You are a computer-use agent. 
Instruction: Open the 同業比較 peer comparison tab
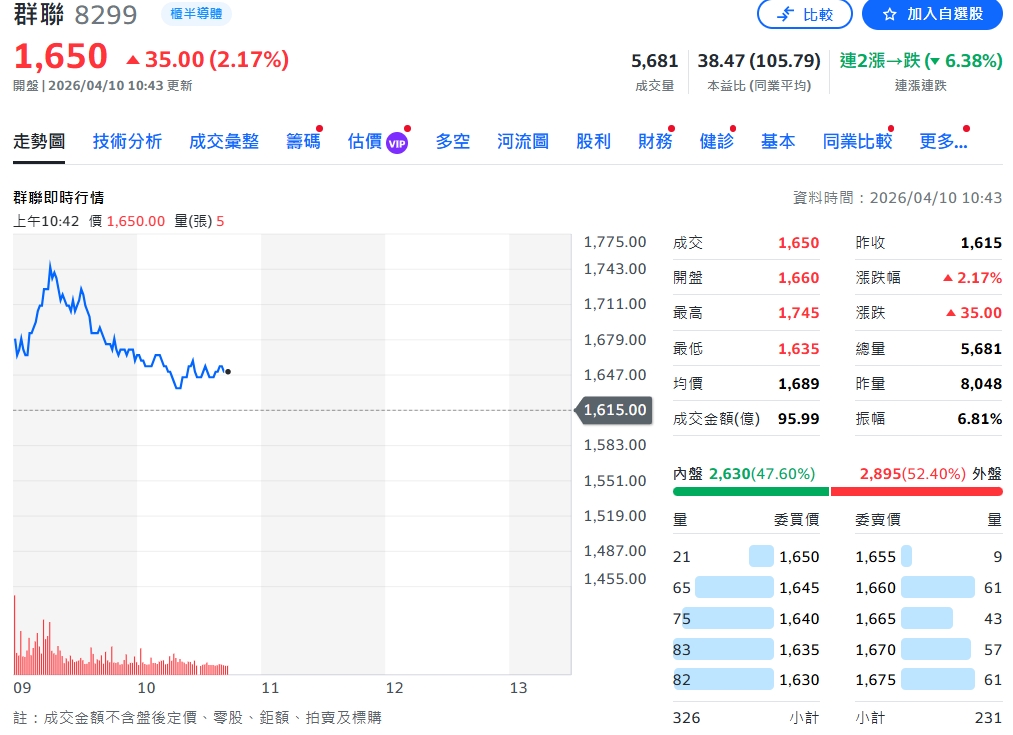click(857, 141)
